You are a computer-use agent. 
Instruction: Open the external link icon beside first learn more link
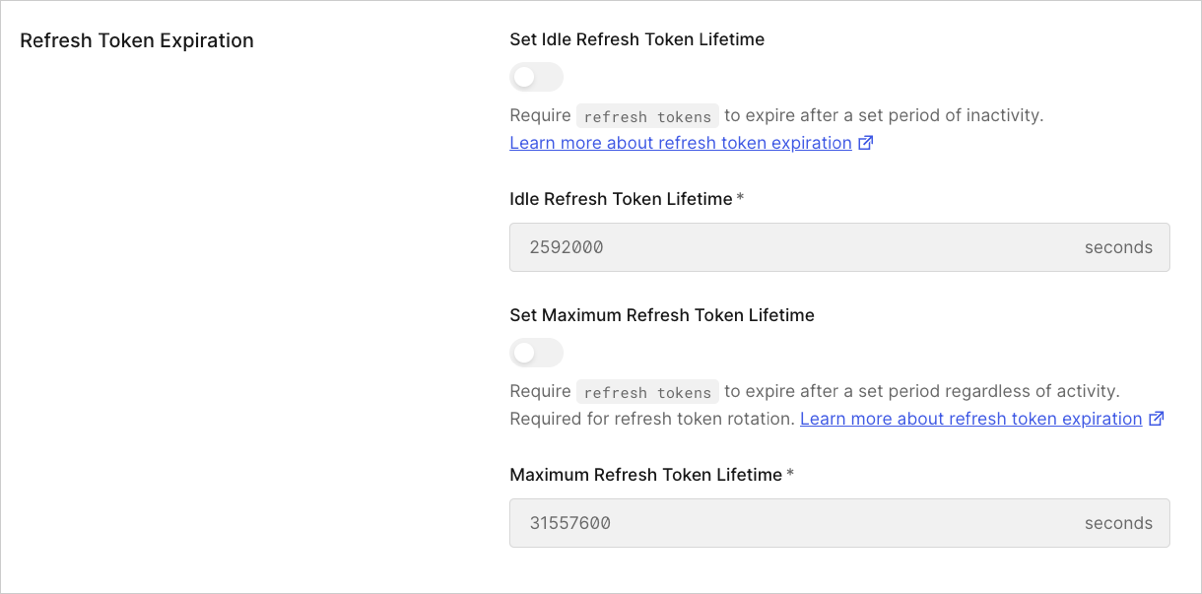coord(866,142)
